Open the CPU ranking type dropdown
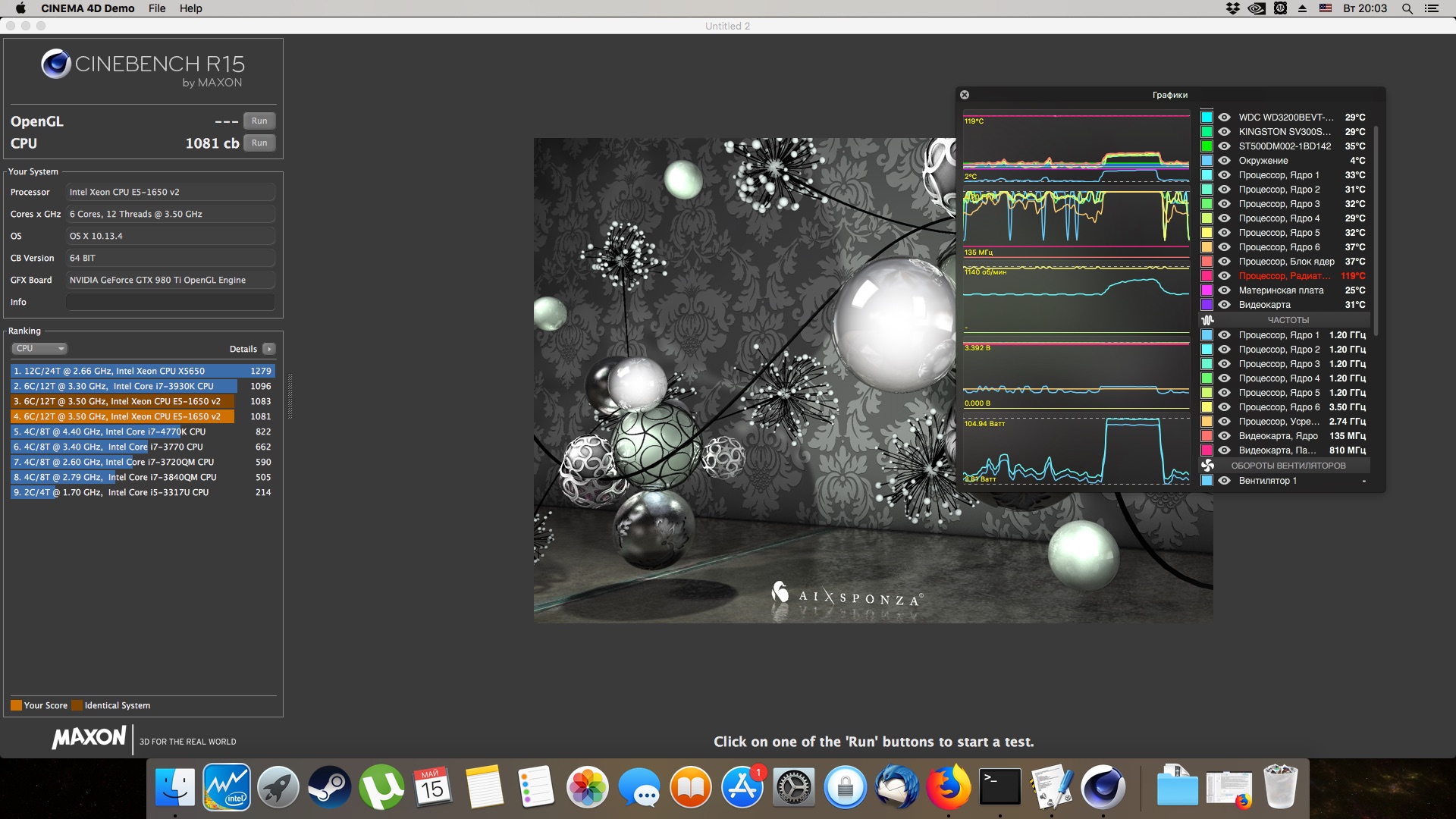 [x=39, y=349]
